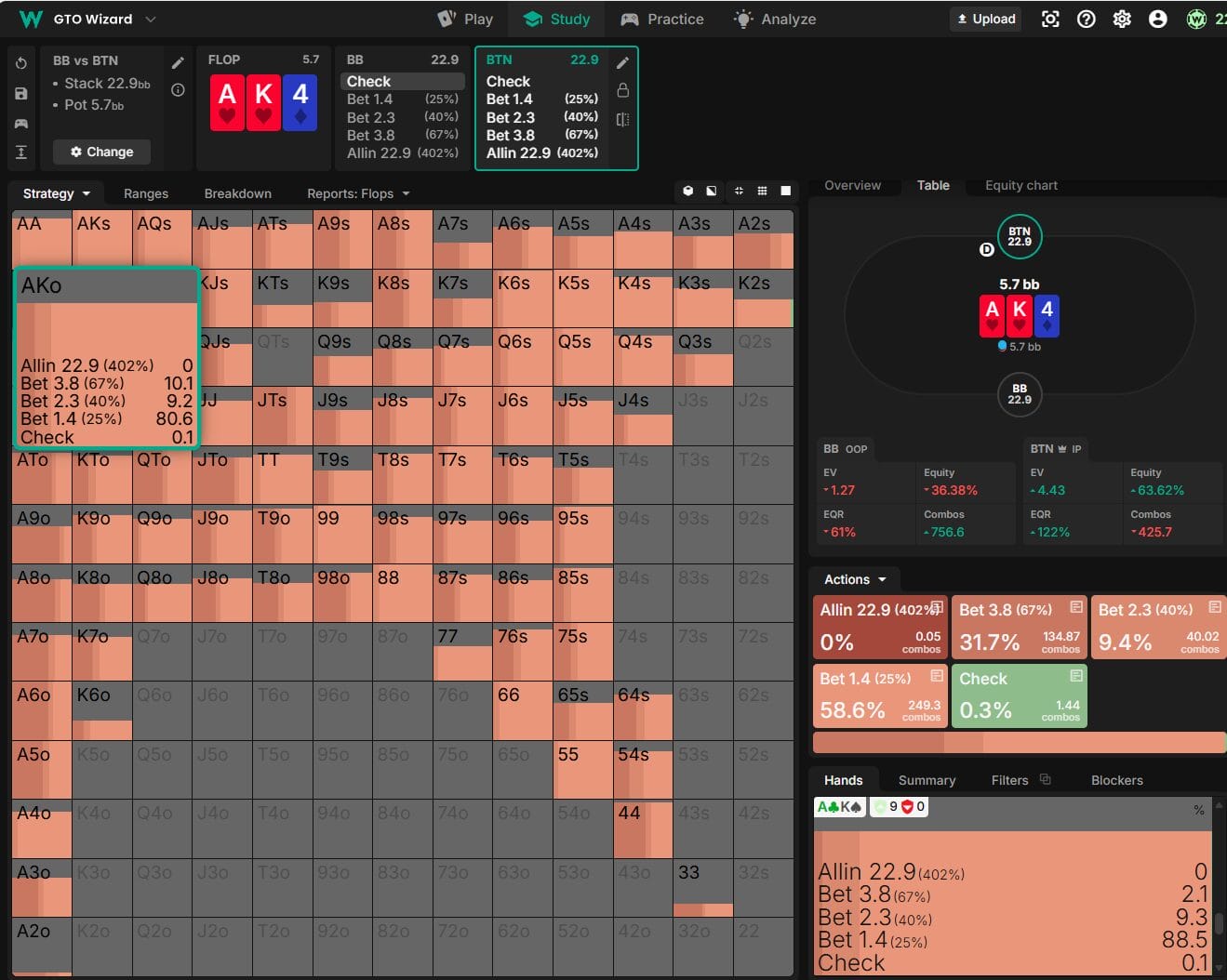
Task: Open the Actions dropdown
Action: (x=855, y=579)
